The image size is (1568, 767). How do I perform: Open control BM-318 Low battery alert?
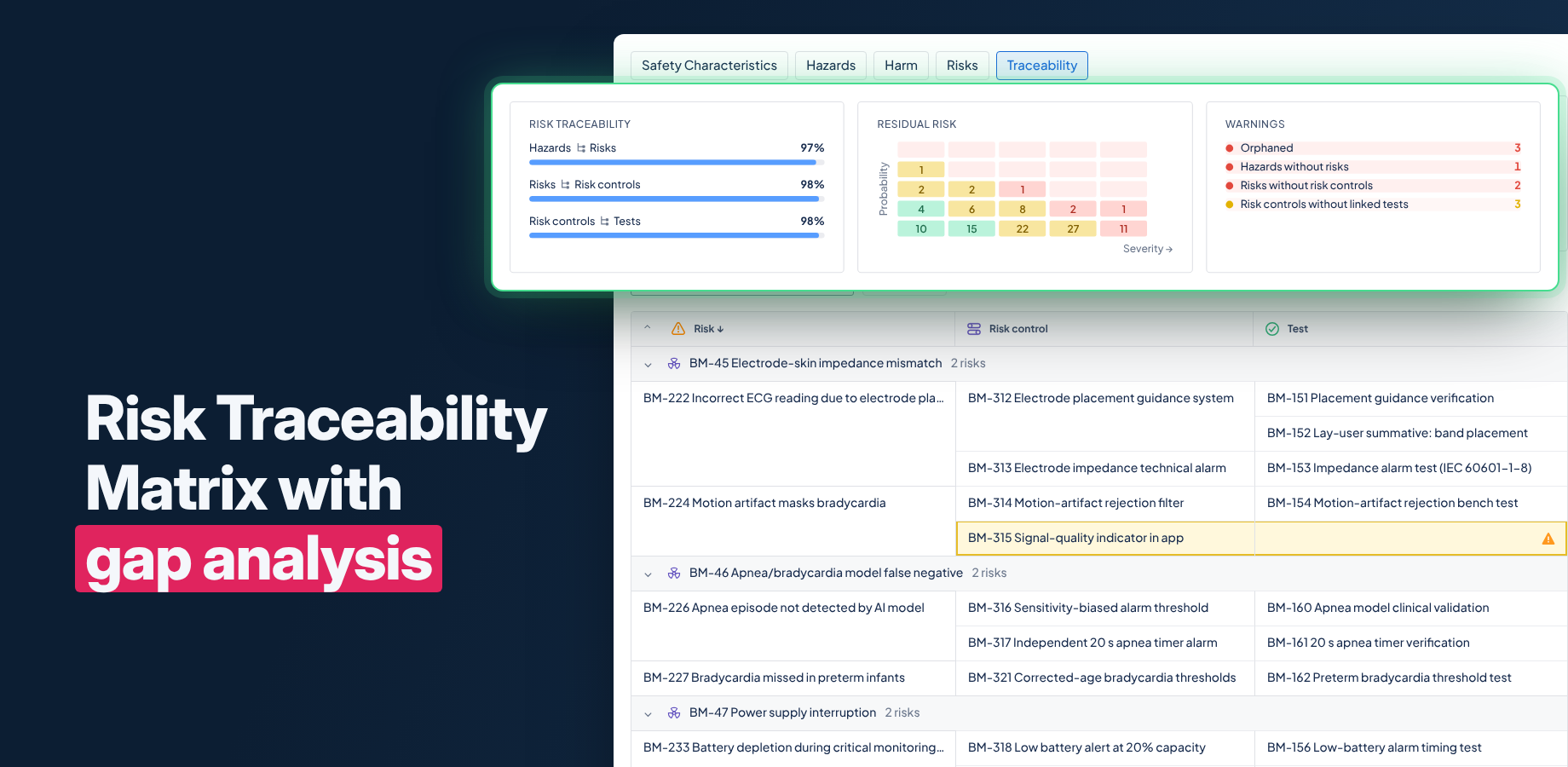tap(1087, 747)
